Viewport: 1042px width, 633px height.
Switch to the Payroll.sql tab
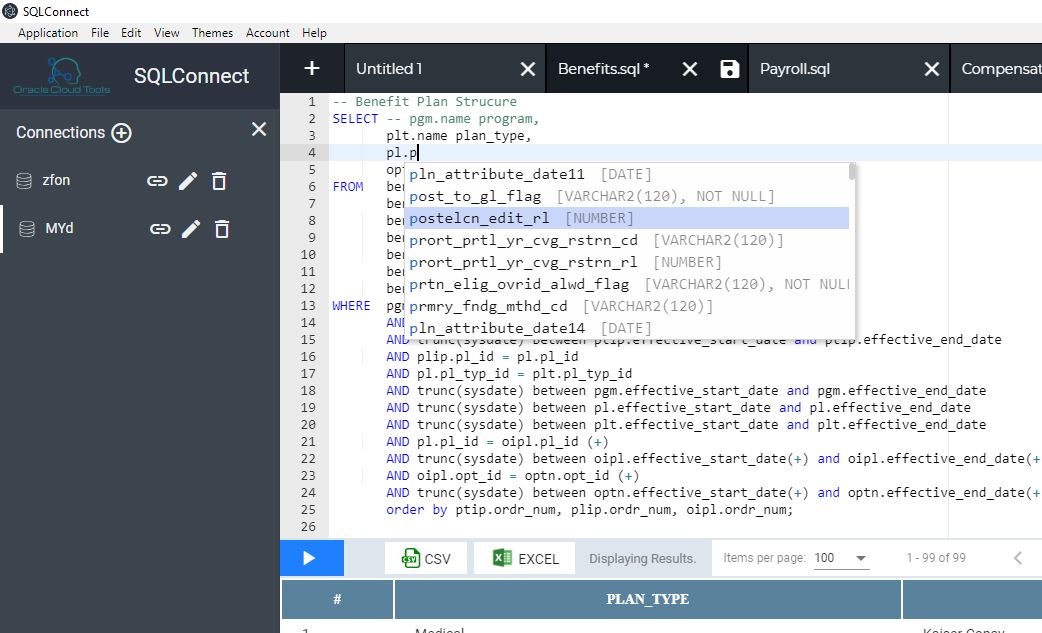pyautogui.click(x=795, y=69)
